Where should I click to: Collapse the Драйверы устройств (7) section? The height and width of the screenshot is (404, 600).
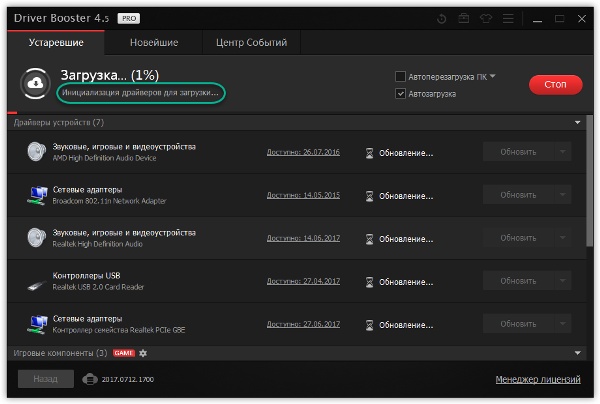(577, 122)
